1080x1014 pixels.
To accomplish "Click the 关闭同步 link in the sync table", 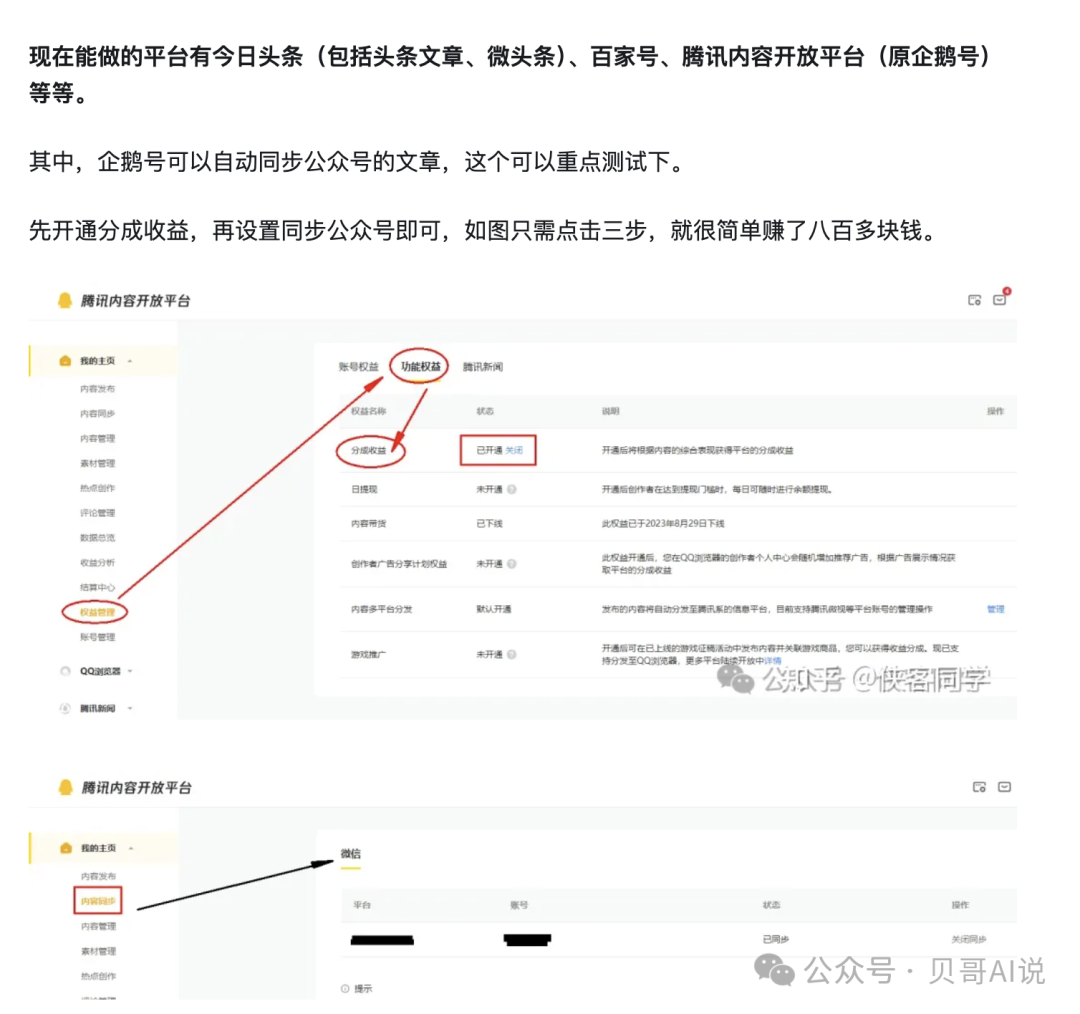I will tap(968, 939).
